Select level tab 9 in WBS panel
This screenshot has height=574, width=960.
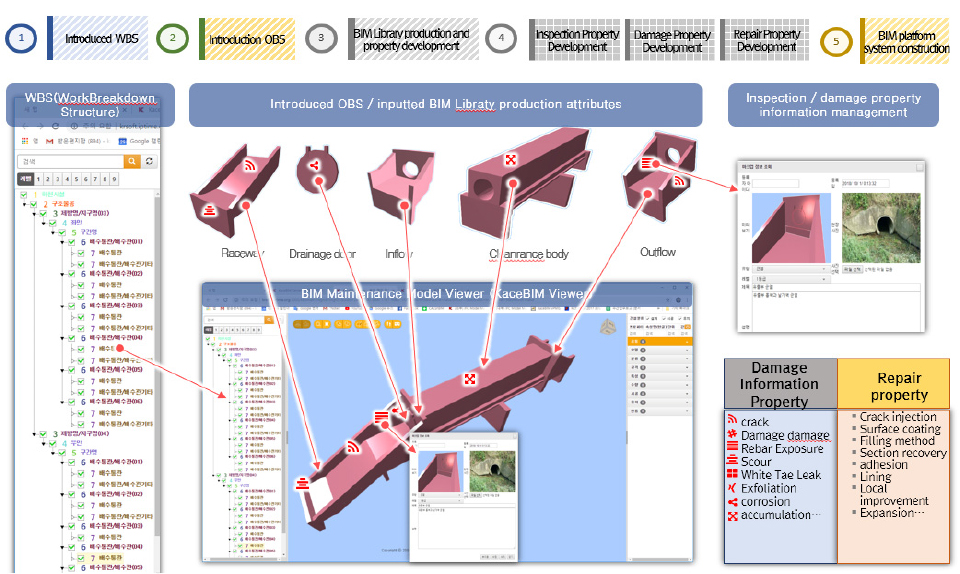click(114, 179)
